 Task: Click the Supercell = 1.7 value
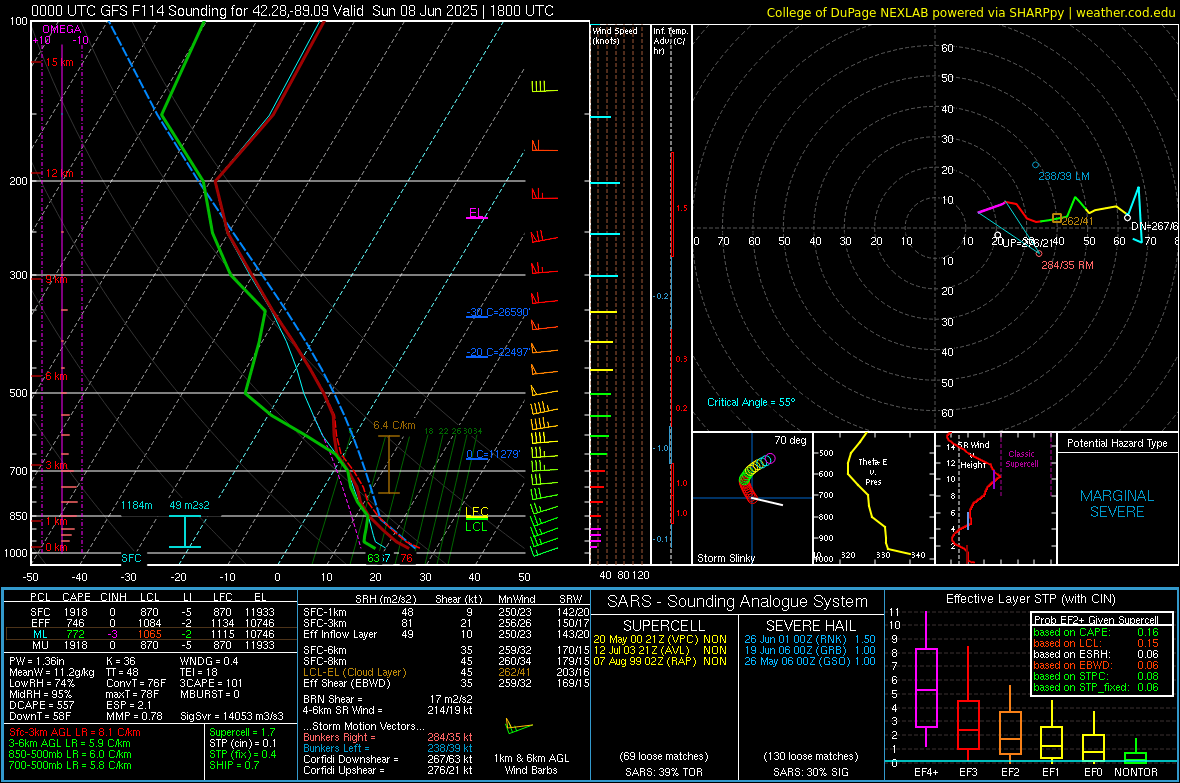pos(242,732)
